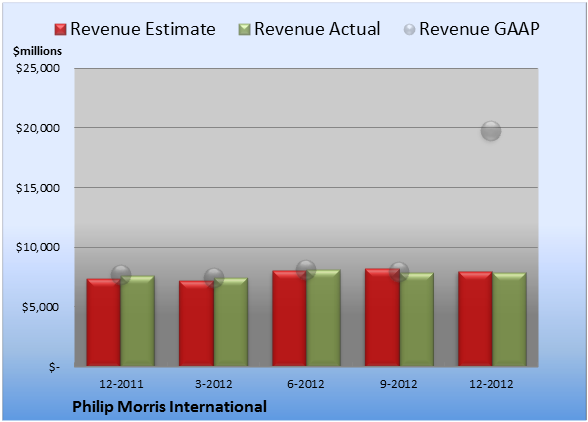Select the red estimate bar for 12-2011
Image resolution: width=588 pixels, height=422 pixels.
click(x=104, y=323)
